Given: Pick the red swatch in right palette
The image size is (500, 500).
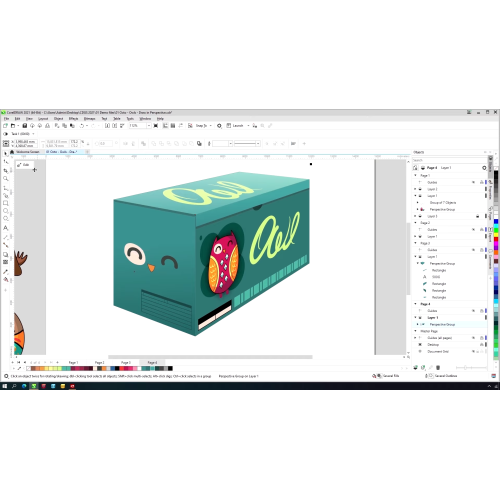Looking at the screenshot, I should pyautogui.click(x=496, y=239).
